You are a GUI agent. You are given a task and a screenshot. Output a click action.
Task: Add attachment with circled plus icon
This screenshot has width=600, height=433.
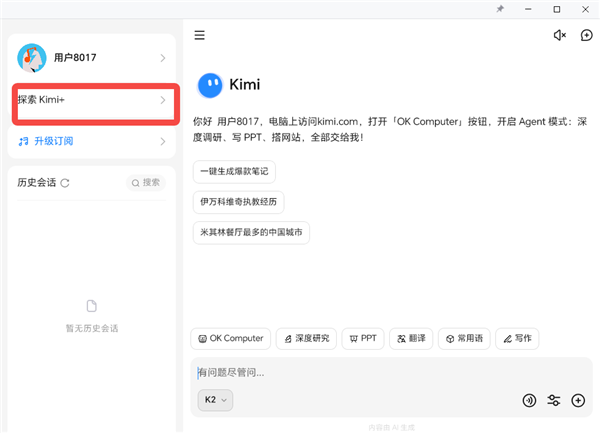578,400
